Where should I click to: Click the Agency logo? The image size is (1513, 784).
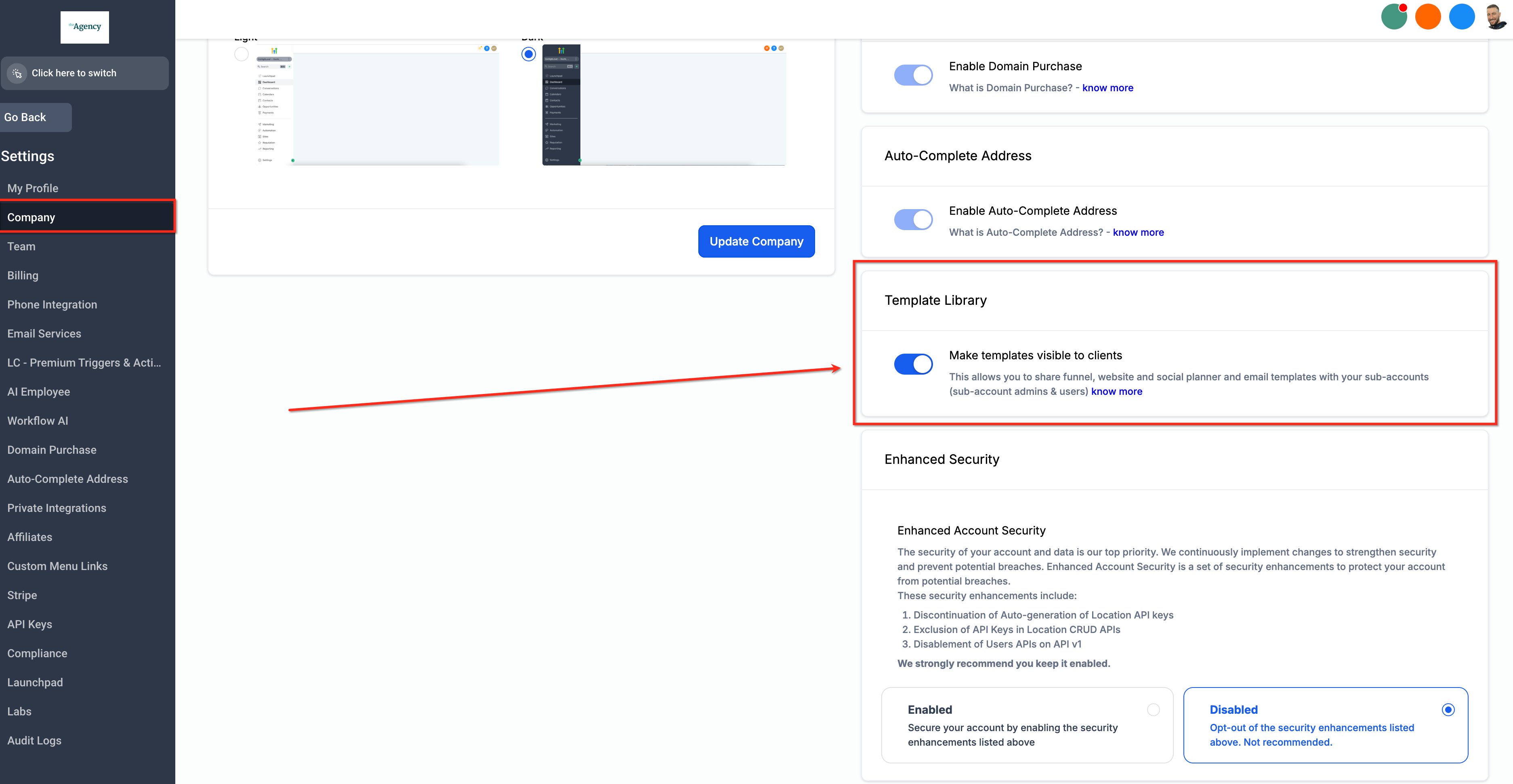point(84,27)
